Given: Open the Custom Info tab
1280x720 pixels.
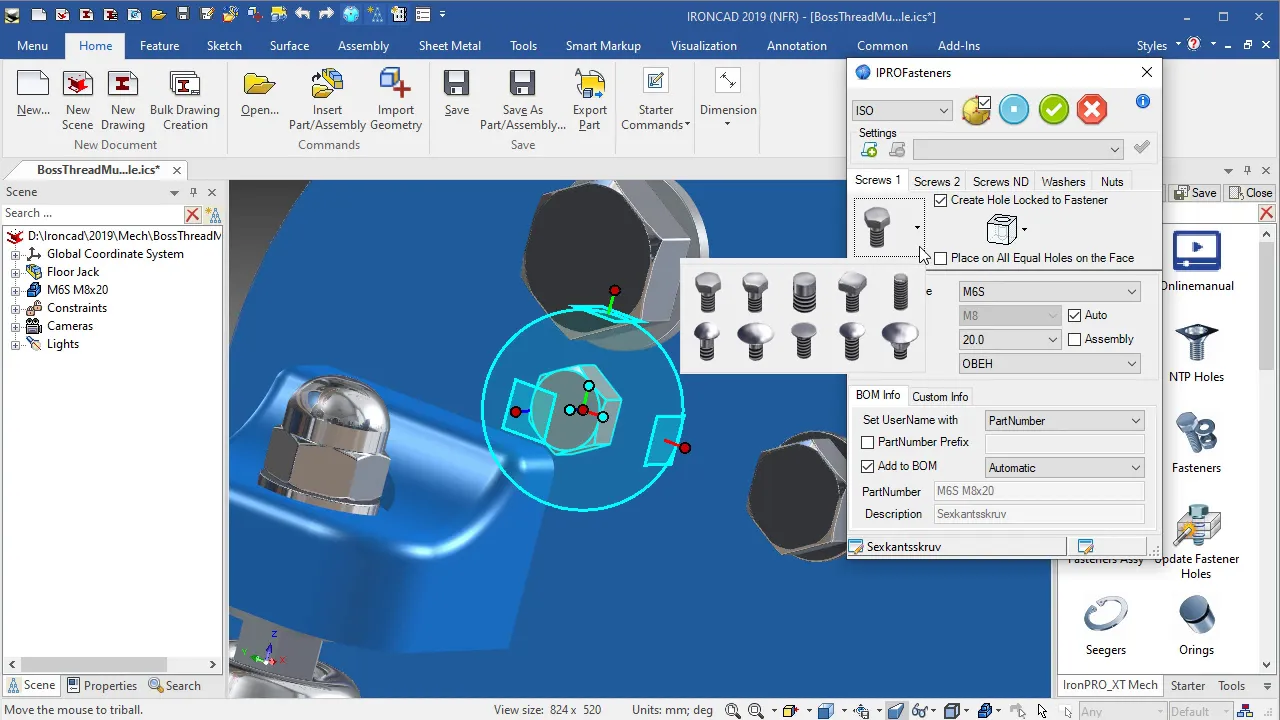Looking at the screenshot, I should (940, 397).
